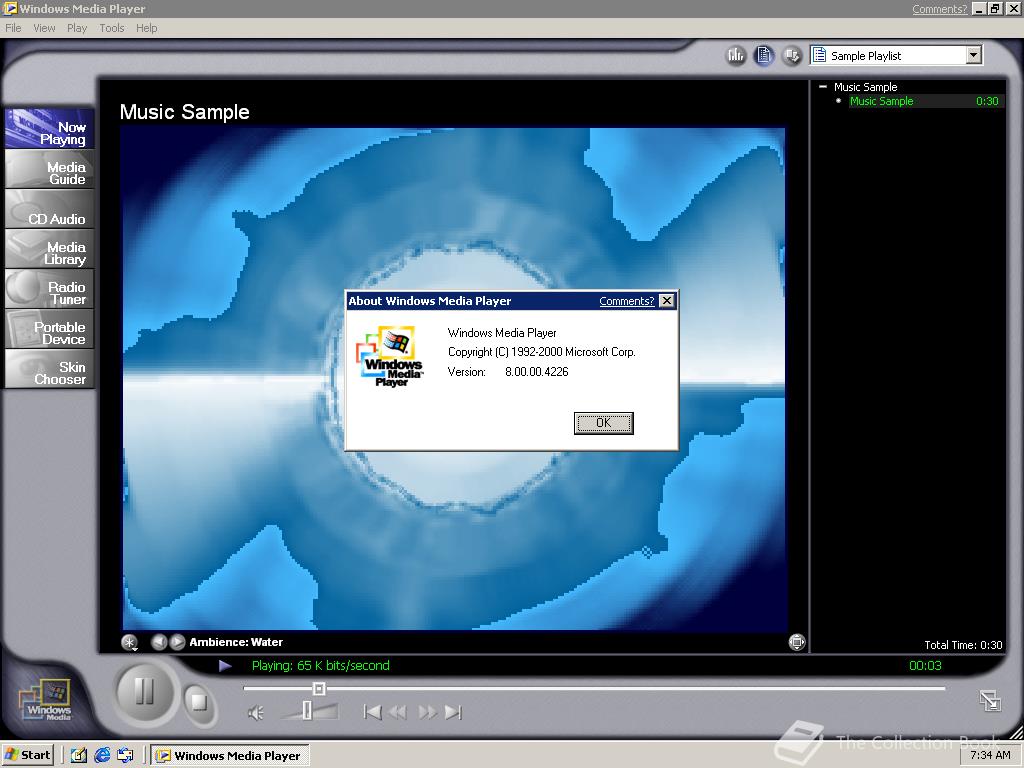Switch to the CD Audio section
Viewport: 1024px width, 768px height.
[50, 210]
